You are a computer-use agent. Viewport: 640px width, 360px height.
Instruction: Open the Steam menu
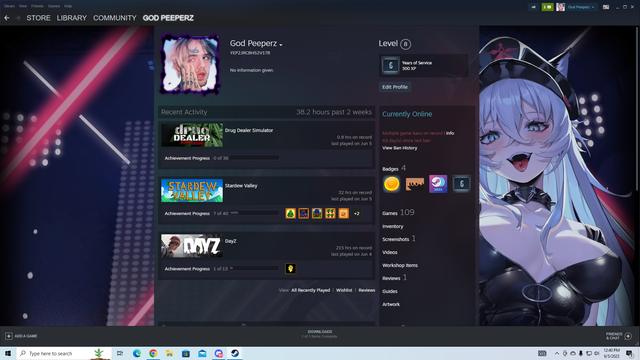point(9,6)
